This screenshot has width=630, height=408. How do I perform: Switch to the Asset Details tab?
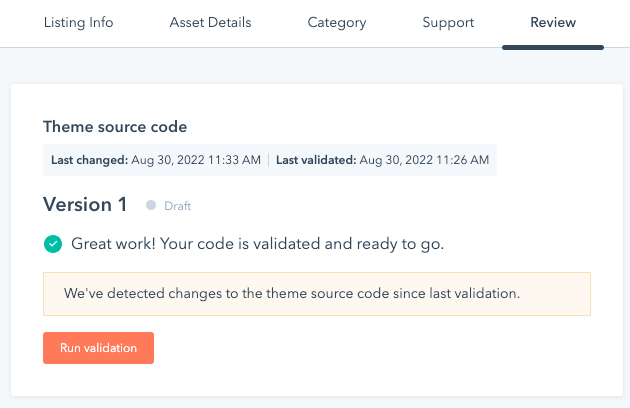tap(210, 23)
